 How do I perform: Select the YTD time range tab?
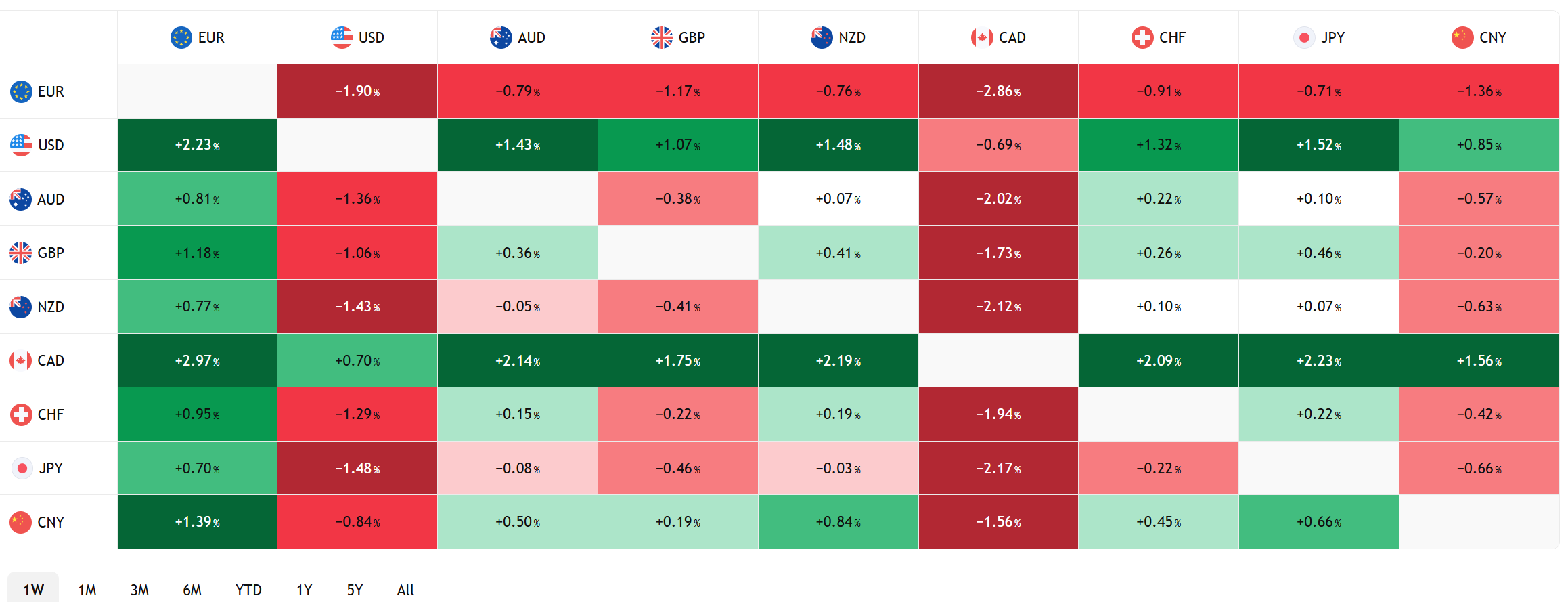pyautogui.click(x=248, y=590)
